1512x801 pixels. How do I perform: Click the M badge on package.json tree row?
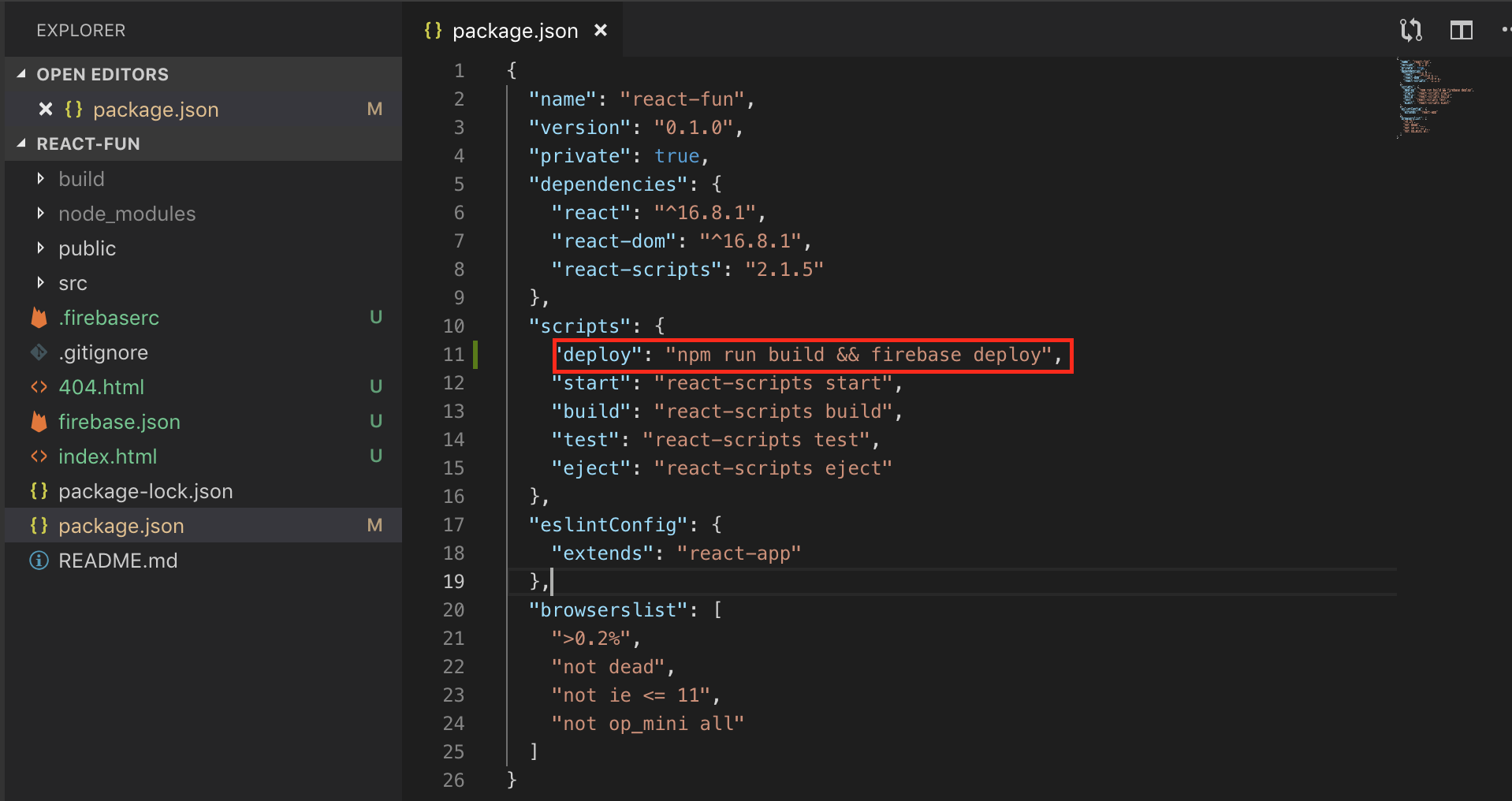click(374, 526)
